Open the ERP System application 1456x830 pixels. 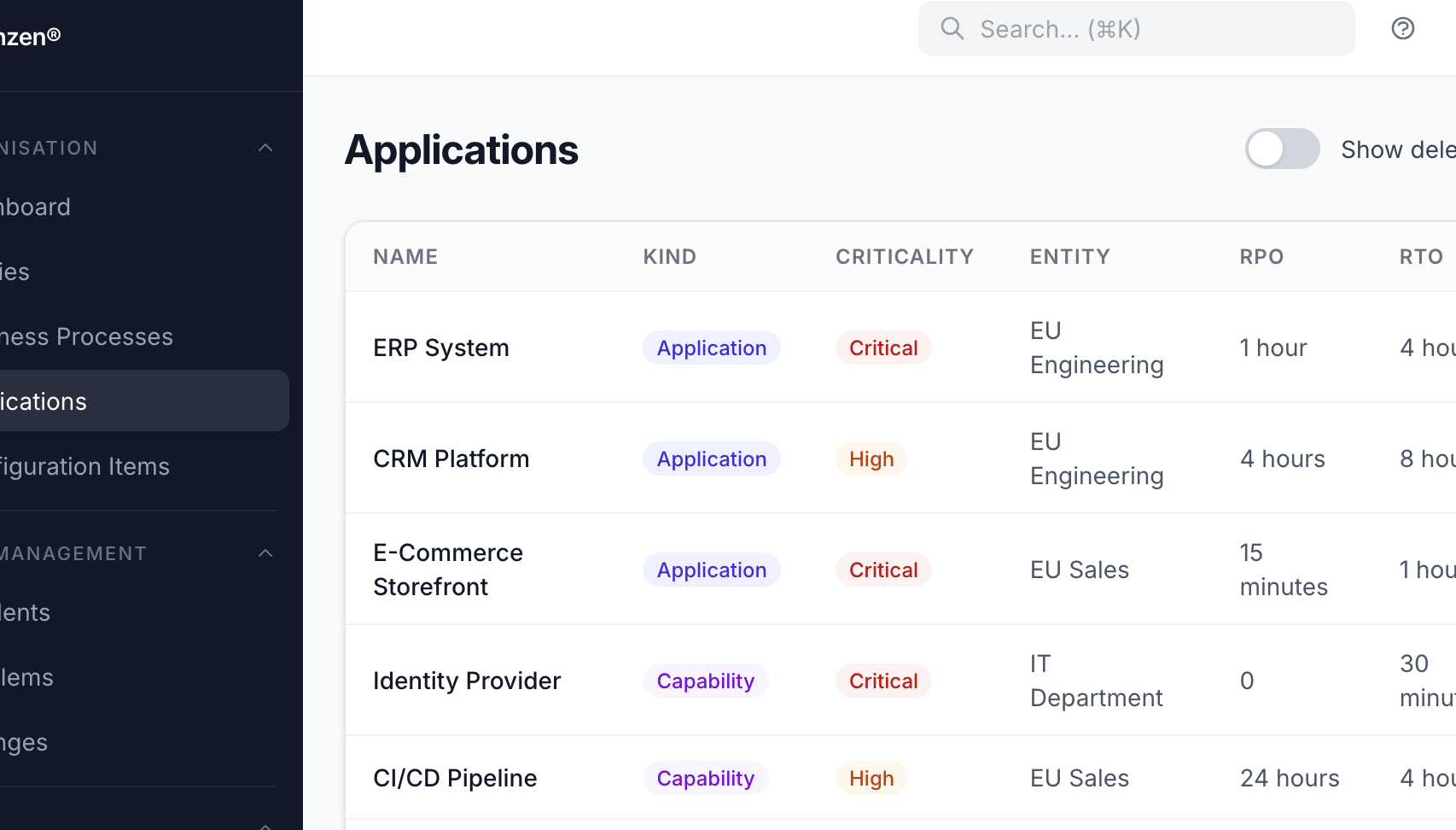(440, 348)
